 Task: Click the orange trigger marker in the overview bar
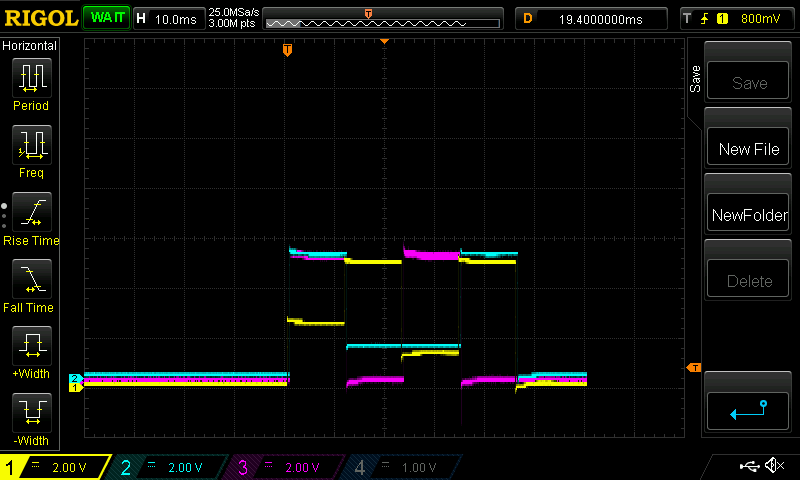(x=368, y=14)
